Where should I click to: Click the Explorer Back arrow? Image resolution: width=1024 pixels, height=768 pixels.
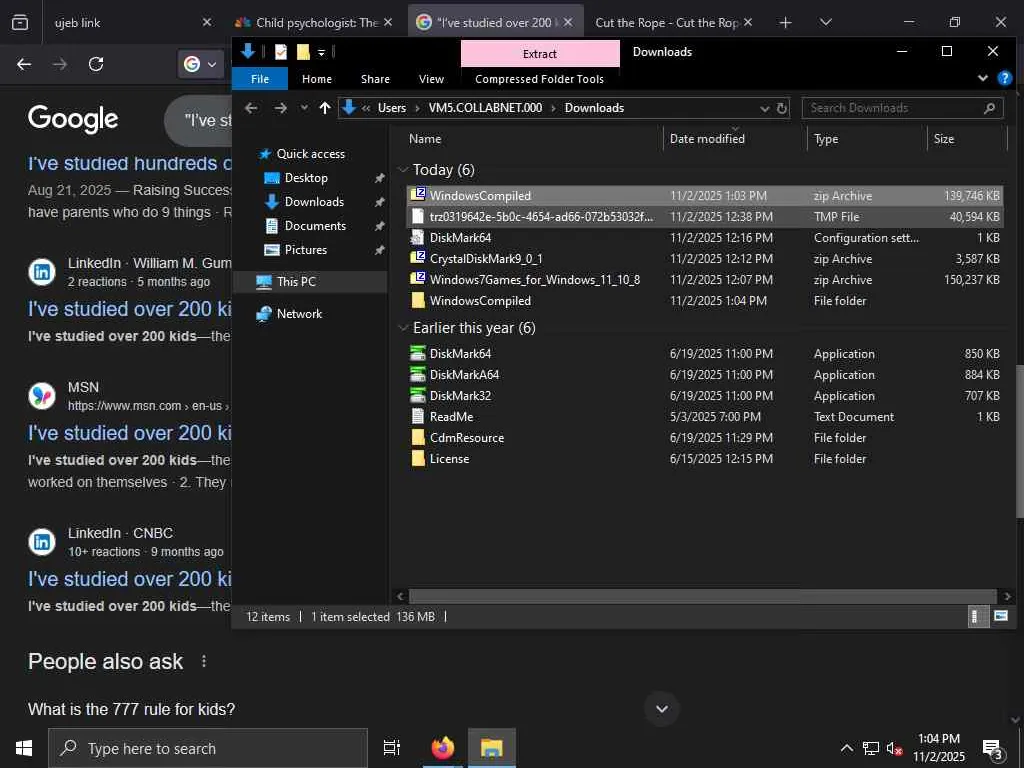[251, 108]
